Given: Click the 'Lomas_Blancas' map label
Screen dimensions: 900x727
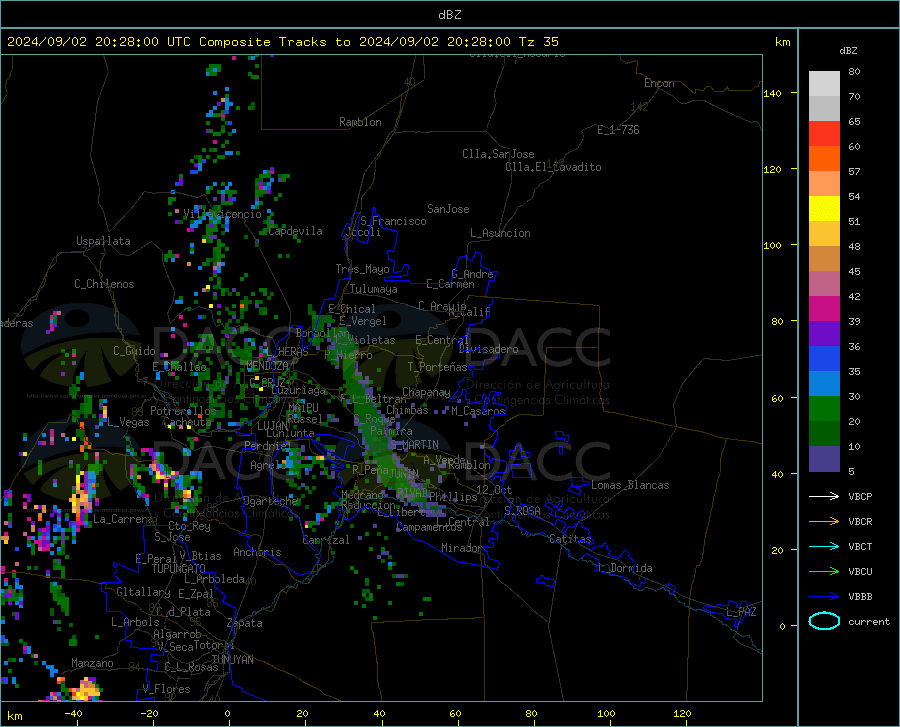Looking at the screenshot, I should coord(630,485).
